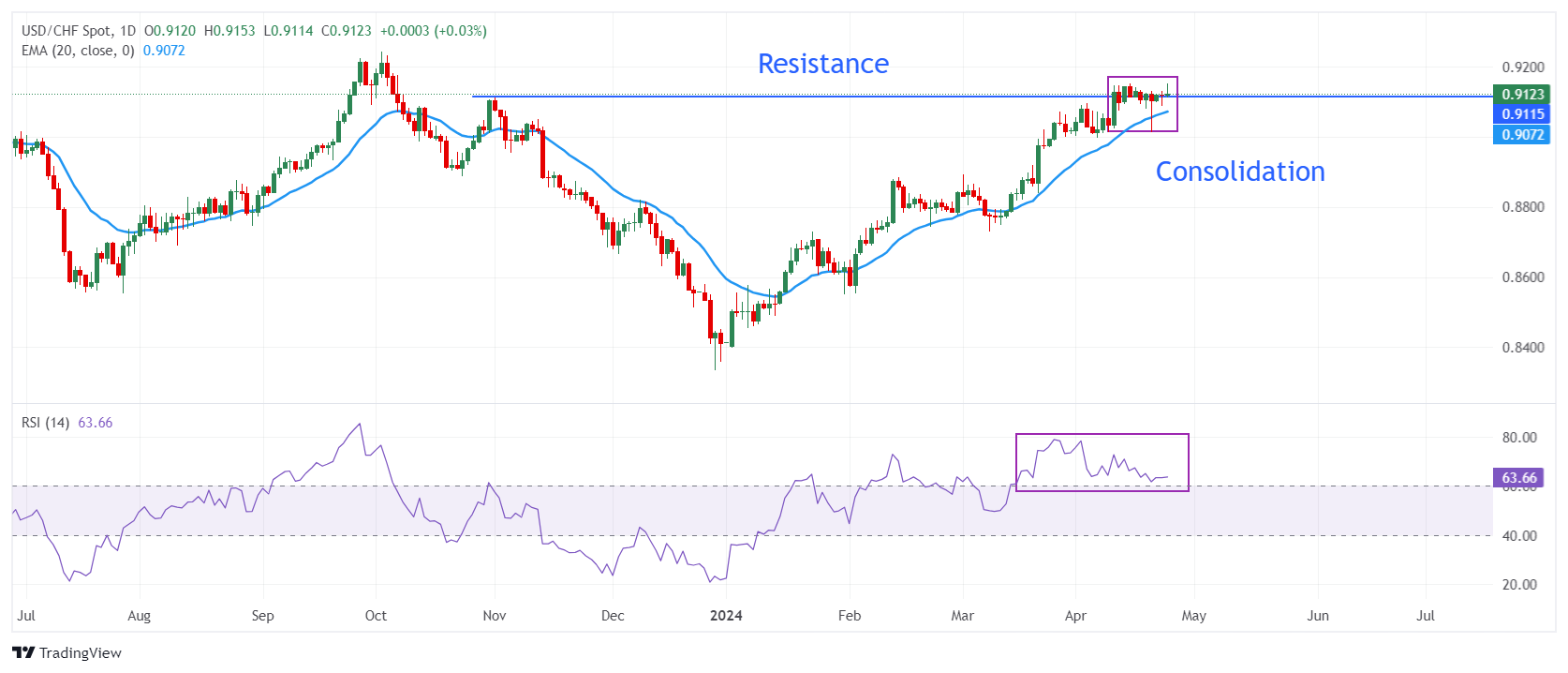Click the EMA (20, close, 0) indicator legend
1568x673 pixels.
coord(78,51)
